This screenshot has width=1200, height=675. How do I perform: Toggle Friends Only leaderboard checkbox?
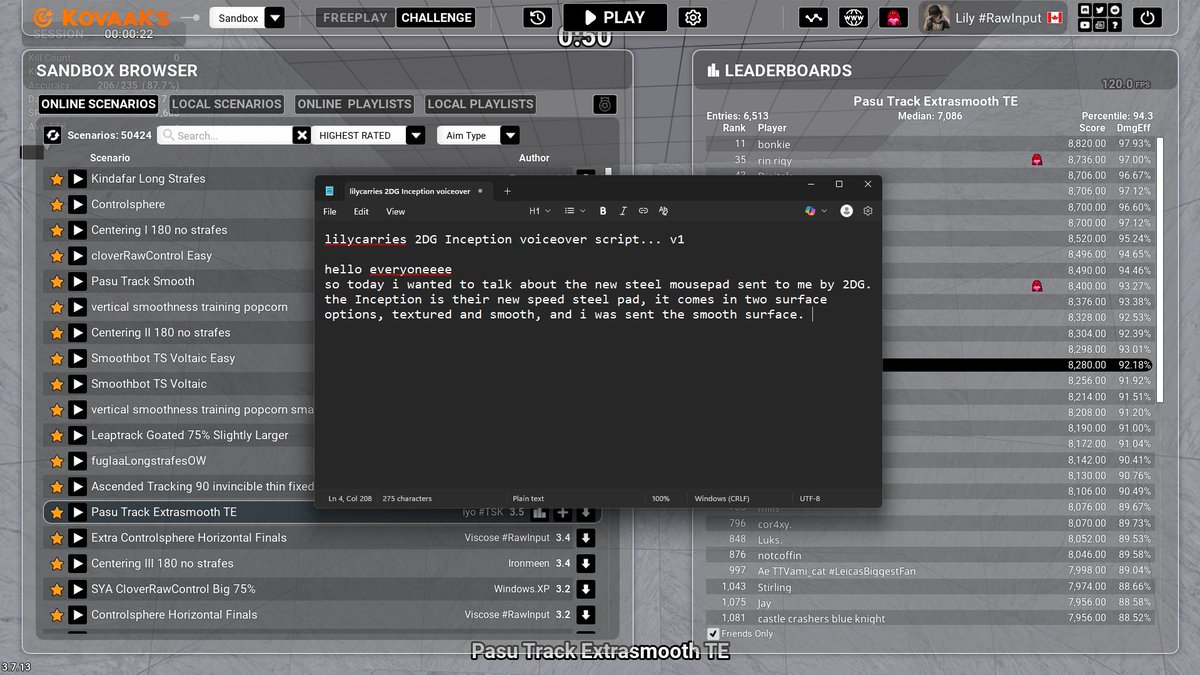[x=713, y=634]
